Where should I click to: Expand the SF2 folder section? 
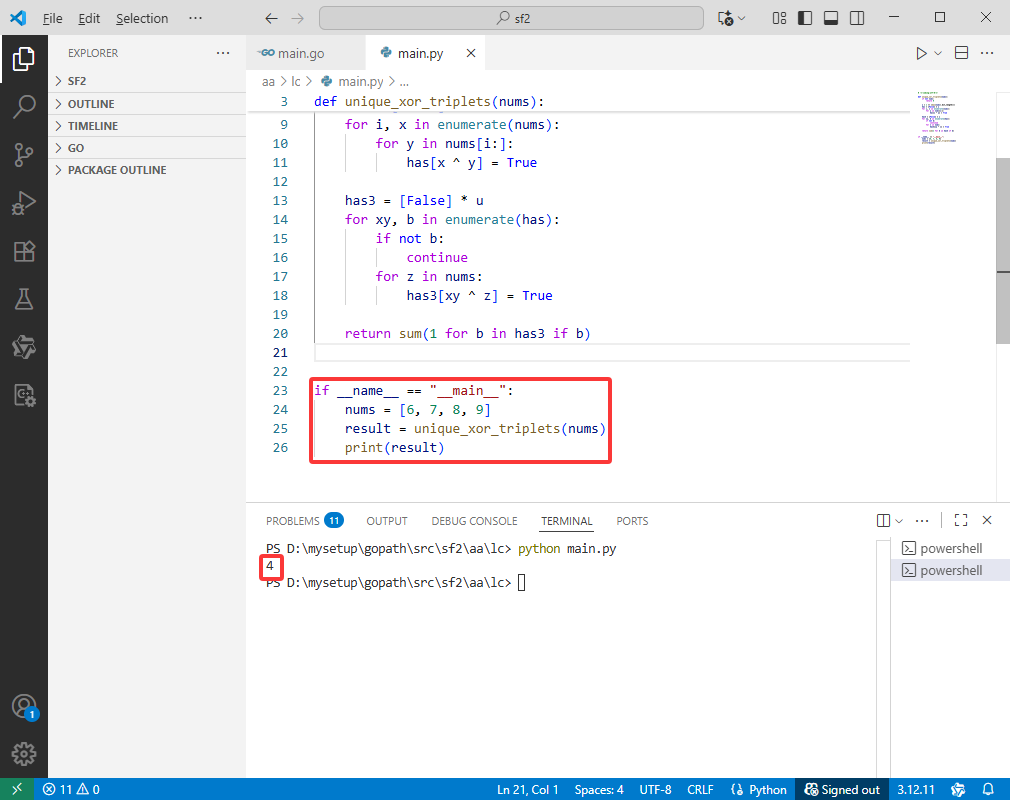[x=148, y=81]
